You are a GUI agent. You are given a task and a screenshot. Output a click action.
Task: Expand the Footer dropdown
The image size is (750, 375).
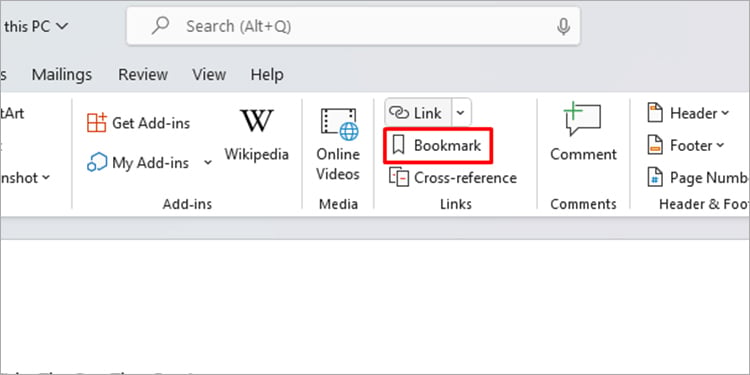point(720,145)
